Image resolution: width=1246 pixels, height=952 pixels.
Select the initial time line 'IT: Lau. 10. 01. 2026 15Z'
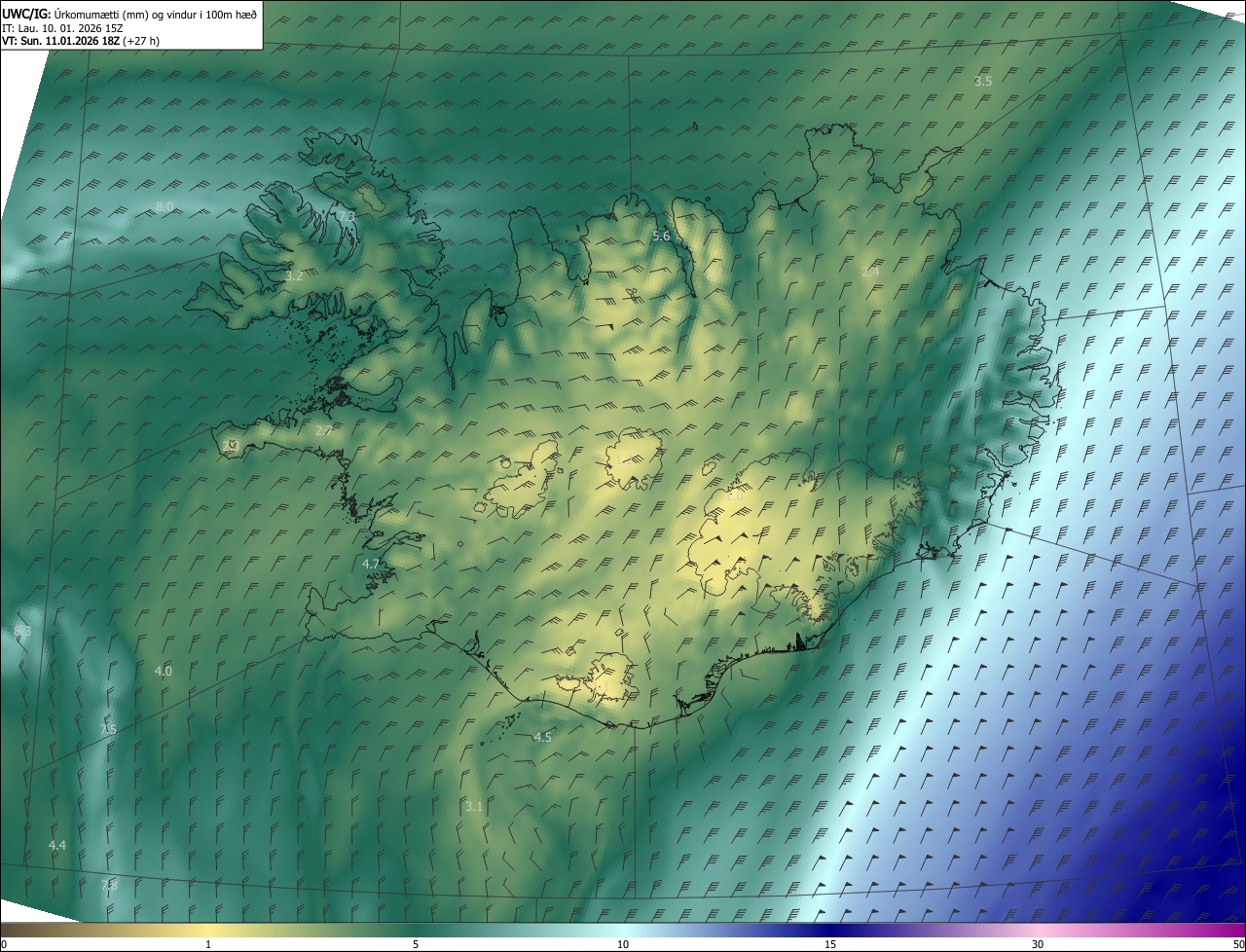pos(62,28)
